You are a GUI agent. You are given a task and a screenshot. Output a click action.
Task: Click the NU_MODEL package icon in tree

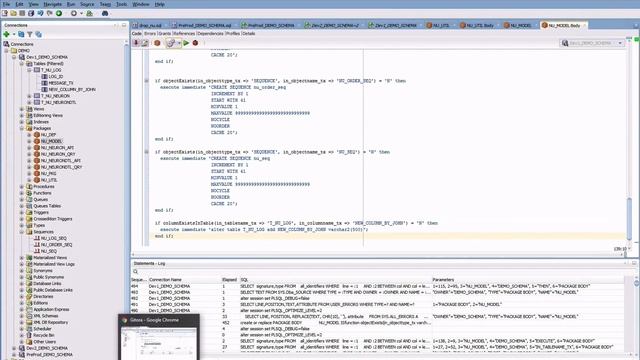coord(37,141)
